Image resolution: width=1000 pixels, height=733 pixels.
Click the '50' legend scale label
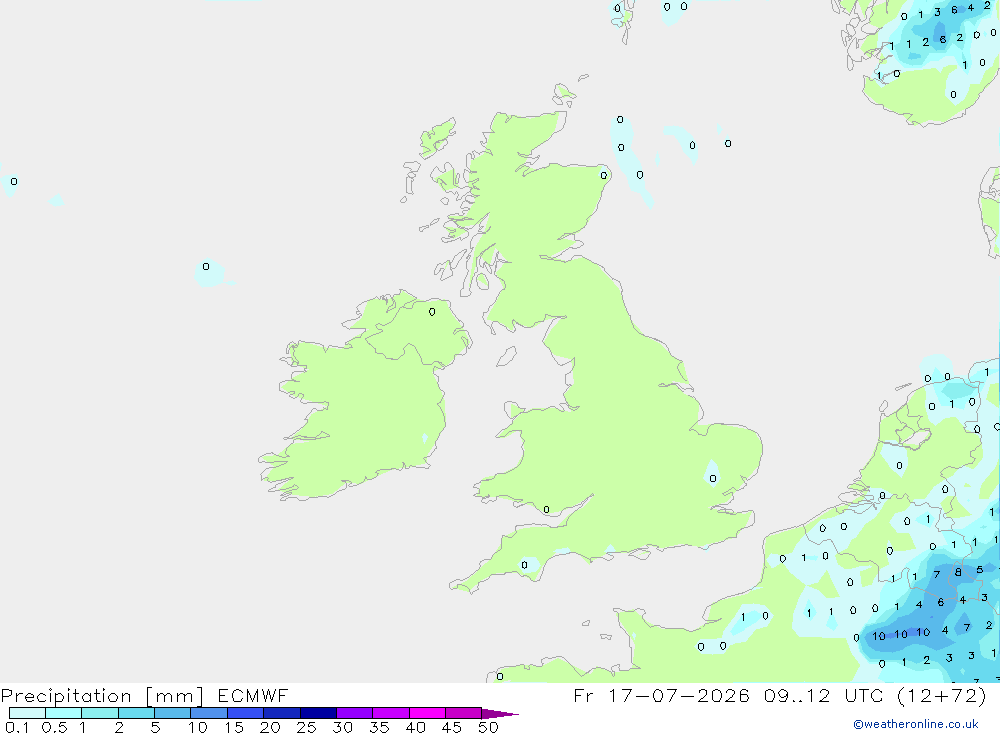488,727
